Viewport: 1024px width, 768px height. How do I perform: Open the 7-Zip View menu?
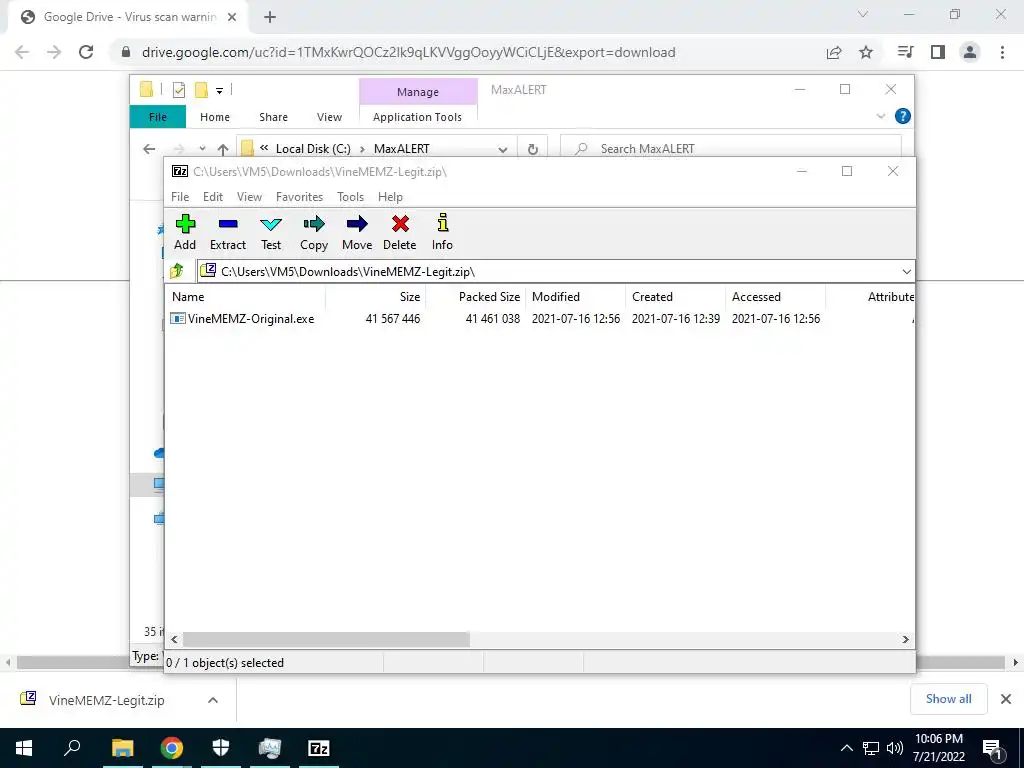pos(249,197)
